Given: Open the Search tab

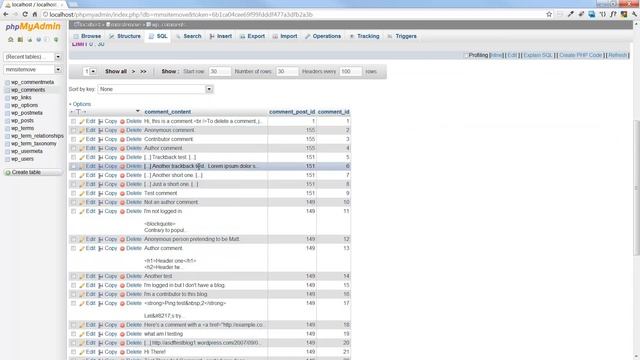Looking at the screenshot, I should click(x=188, y=36).
